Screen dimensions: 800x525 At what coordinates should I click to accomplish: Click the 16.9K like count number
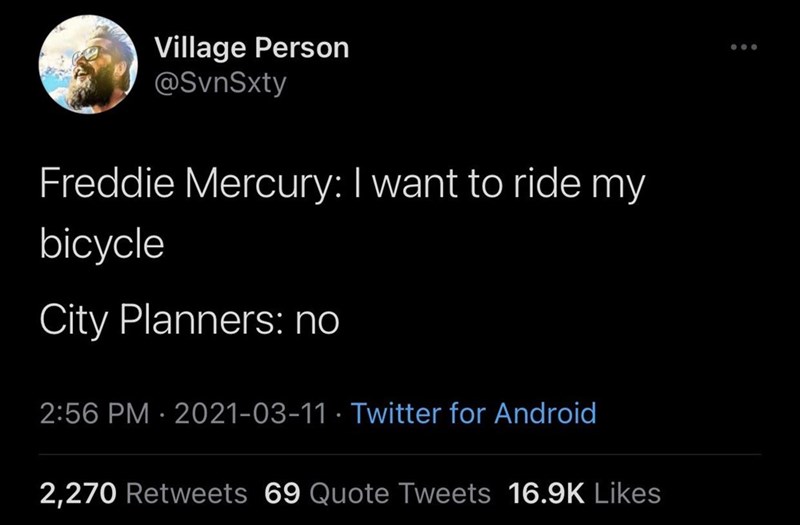pyautogui.click(x=549, y=492)
